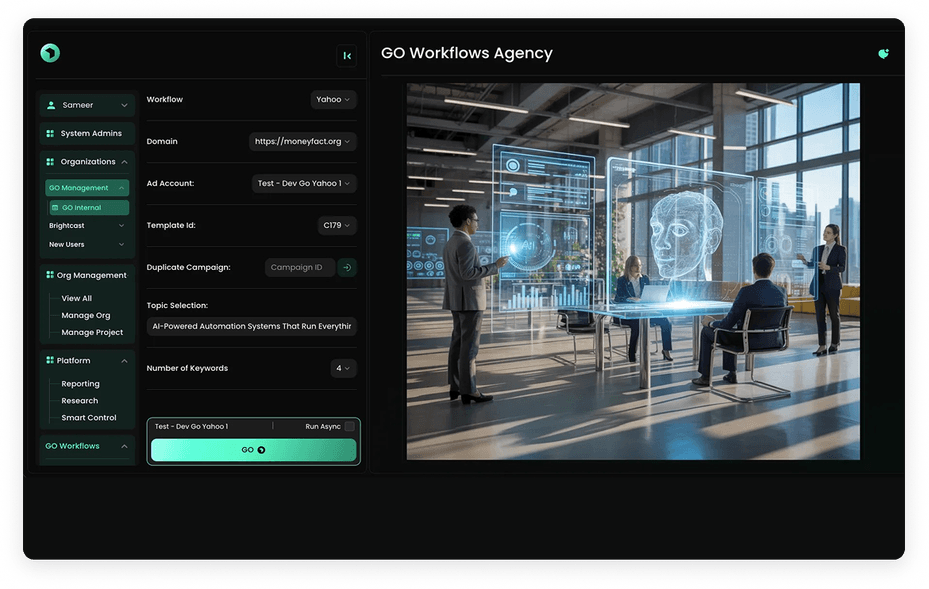The image size is (929, 589).
Task: Enable the Run Async checkbox
Action: point(349,427)
